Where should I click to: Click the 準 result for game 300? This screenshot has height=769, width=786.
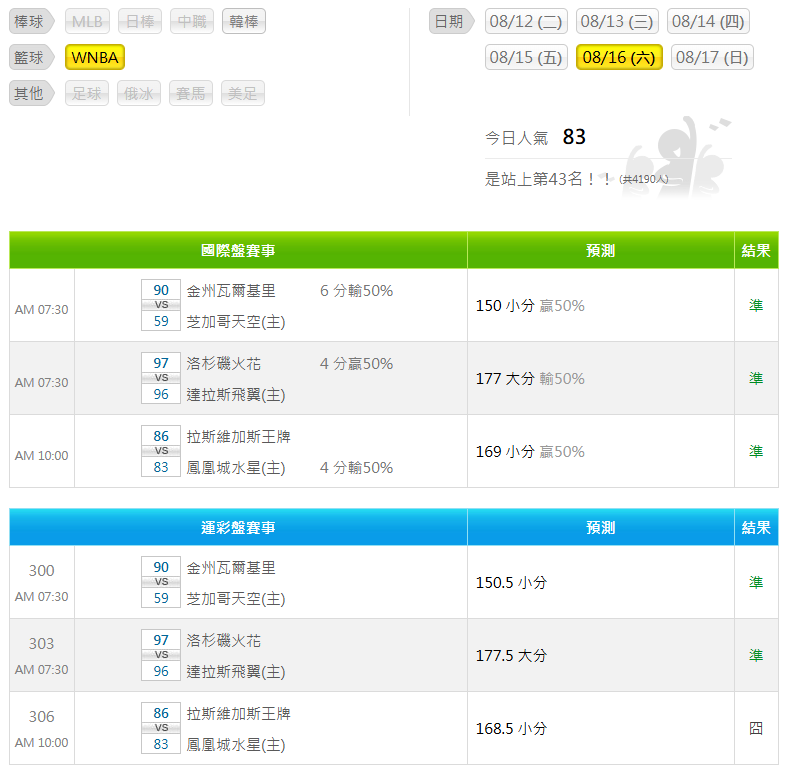coord(756,582)
